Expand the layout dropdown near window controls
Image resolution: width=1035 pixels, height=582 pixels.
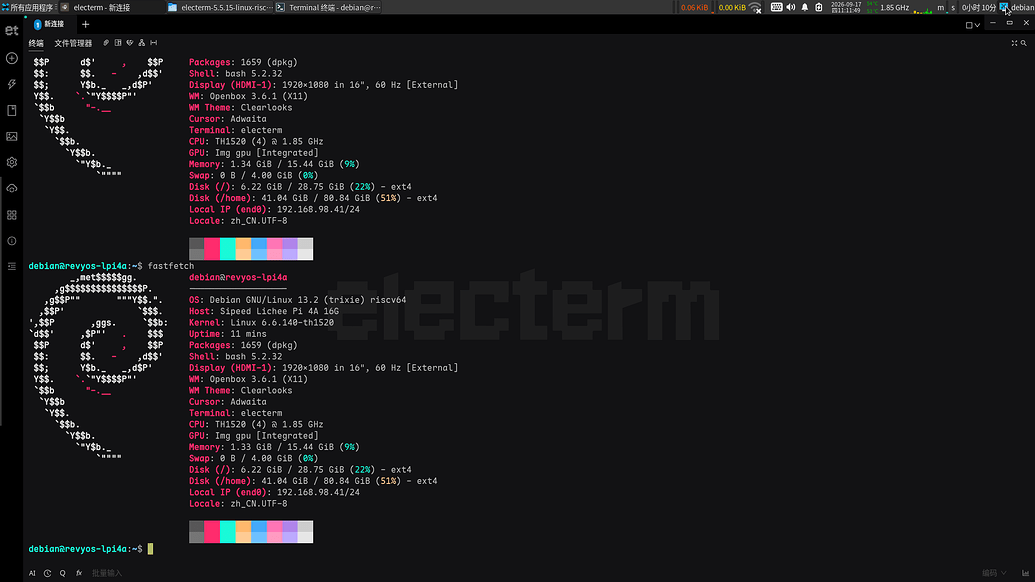pyautogui.click(x=973, y=25)
